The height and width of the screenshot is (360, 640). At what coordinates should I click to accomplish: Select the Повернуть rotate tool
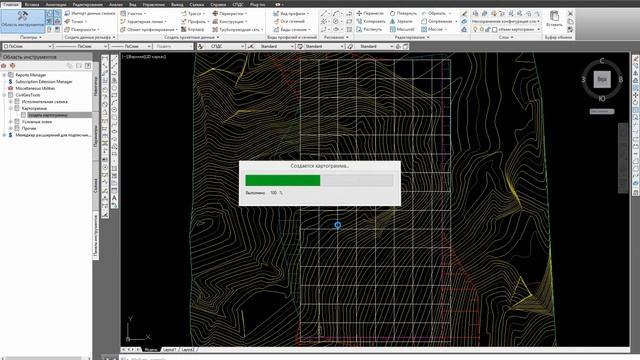(403, 13)
